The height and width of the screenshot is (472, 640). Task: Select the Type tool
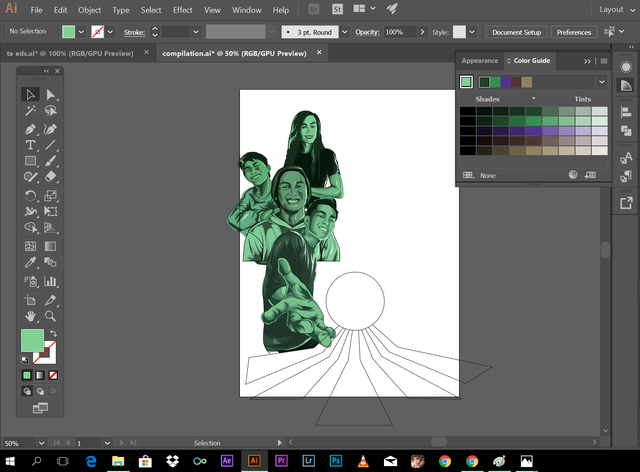(x=30, y=145)
